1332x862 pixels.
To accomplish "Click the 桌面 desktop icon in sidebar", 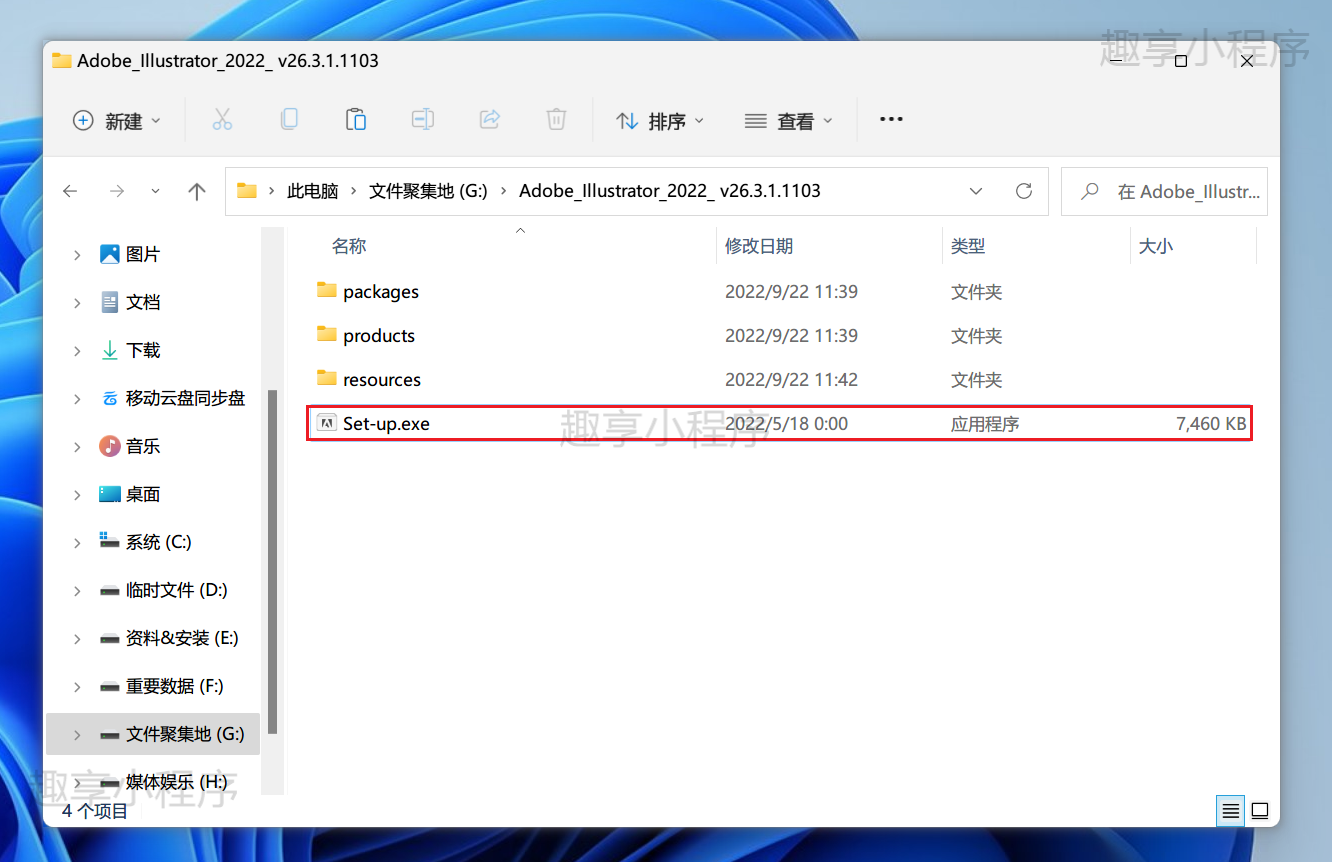I will 110,494.
